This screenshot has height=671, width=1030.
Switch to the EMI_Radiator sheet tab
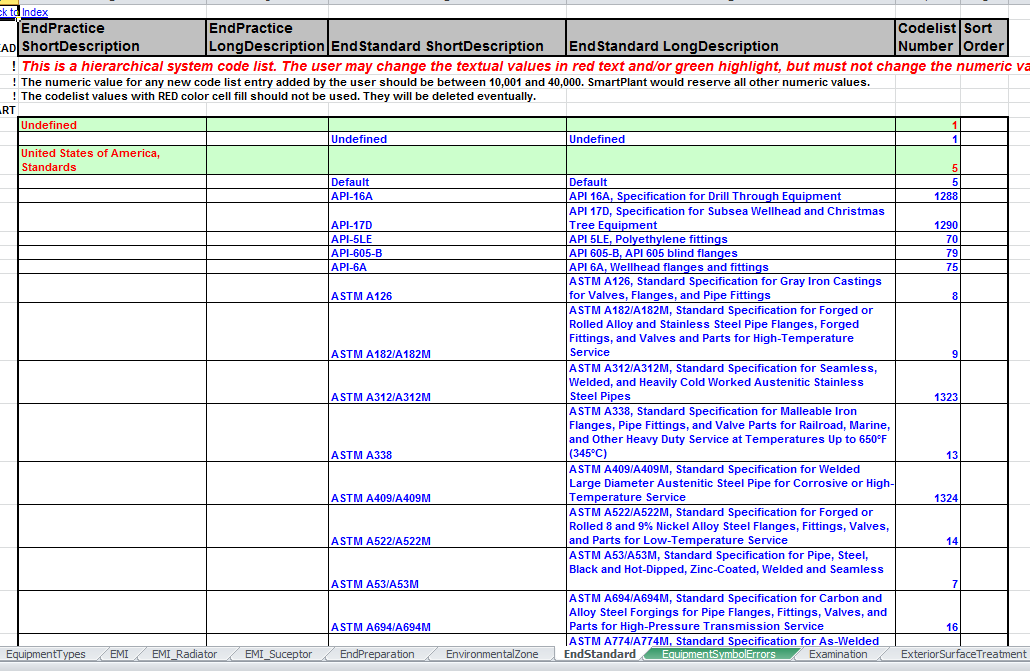pos(185,654)
